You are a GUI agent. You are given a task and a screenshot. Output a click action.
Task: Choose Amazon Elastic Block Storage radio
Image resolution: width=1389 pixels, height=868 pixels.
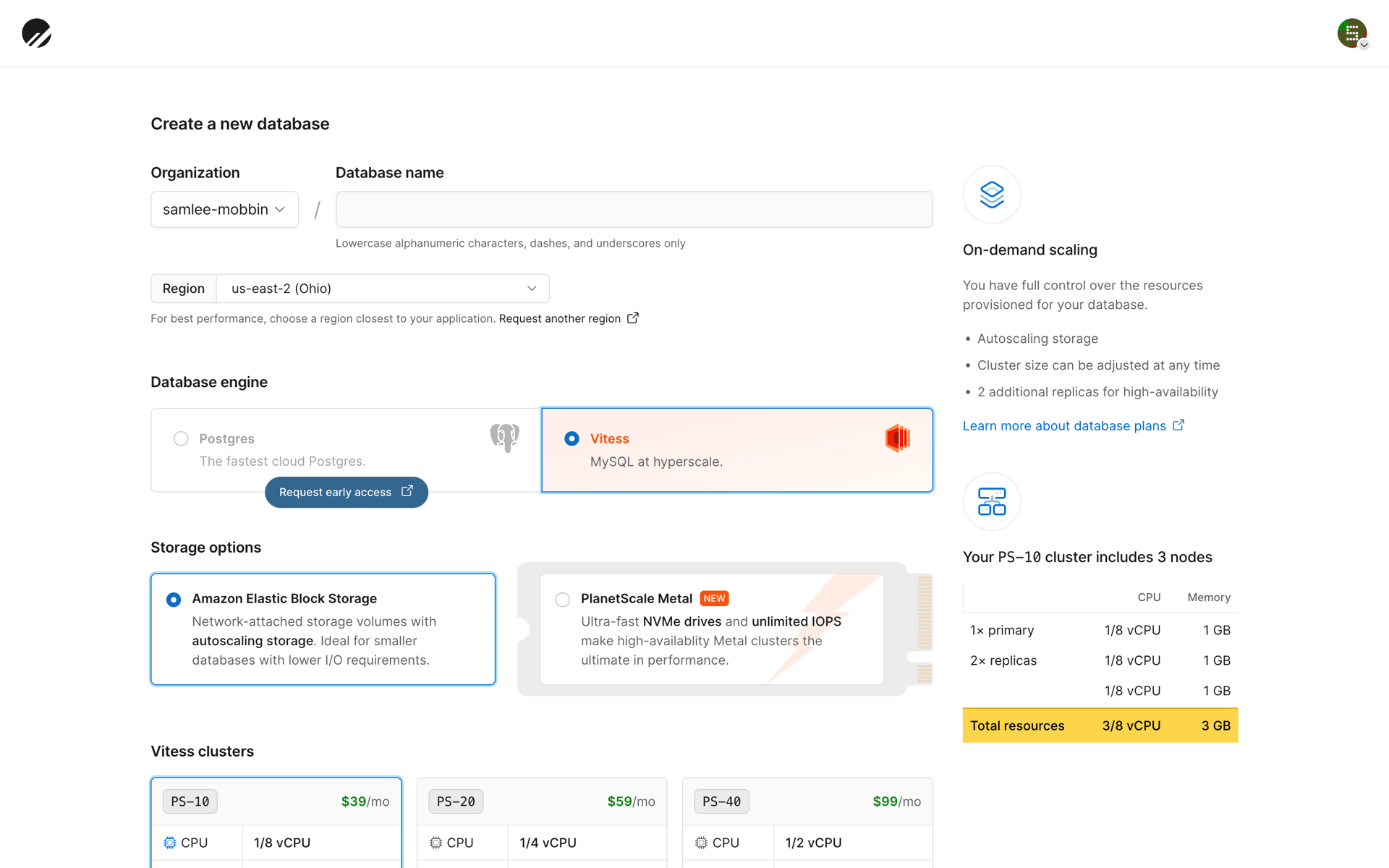point(174,600)
